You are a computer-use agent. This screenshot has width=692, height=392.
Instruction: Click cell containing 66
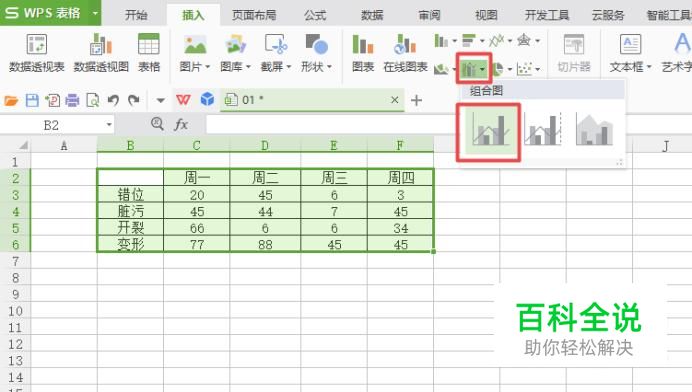[x=196, y=228]
